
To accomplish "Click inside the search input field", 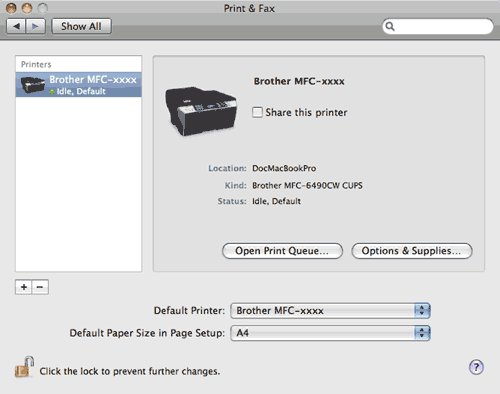I will [443, 26].
